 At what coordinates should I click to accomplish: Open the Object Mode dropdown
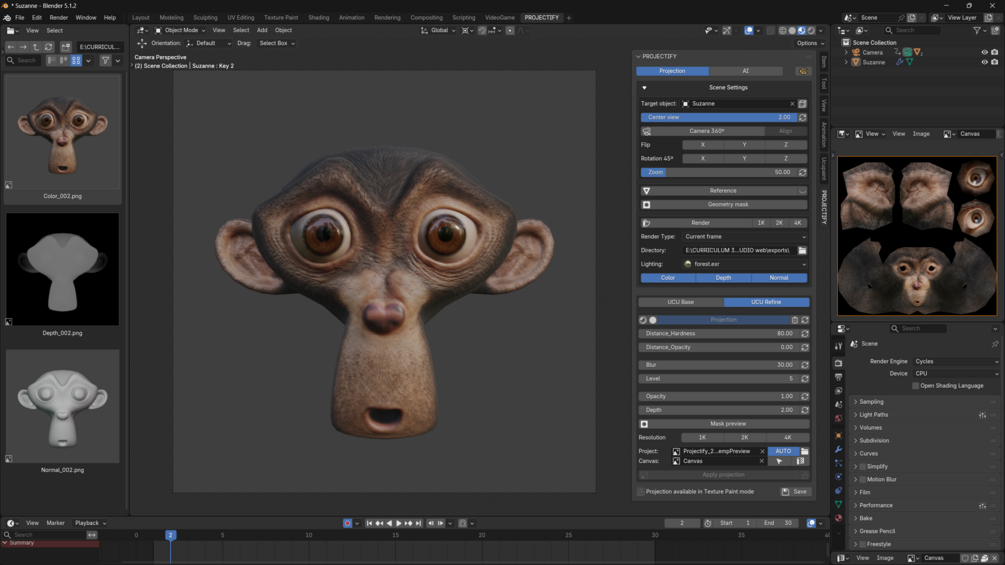coord(180,30)
